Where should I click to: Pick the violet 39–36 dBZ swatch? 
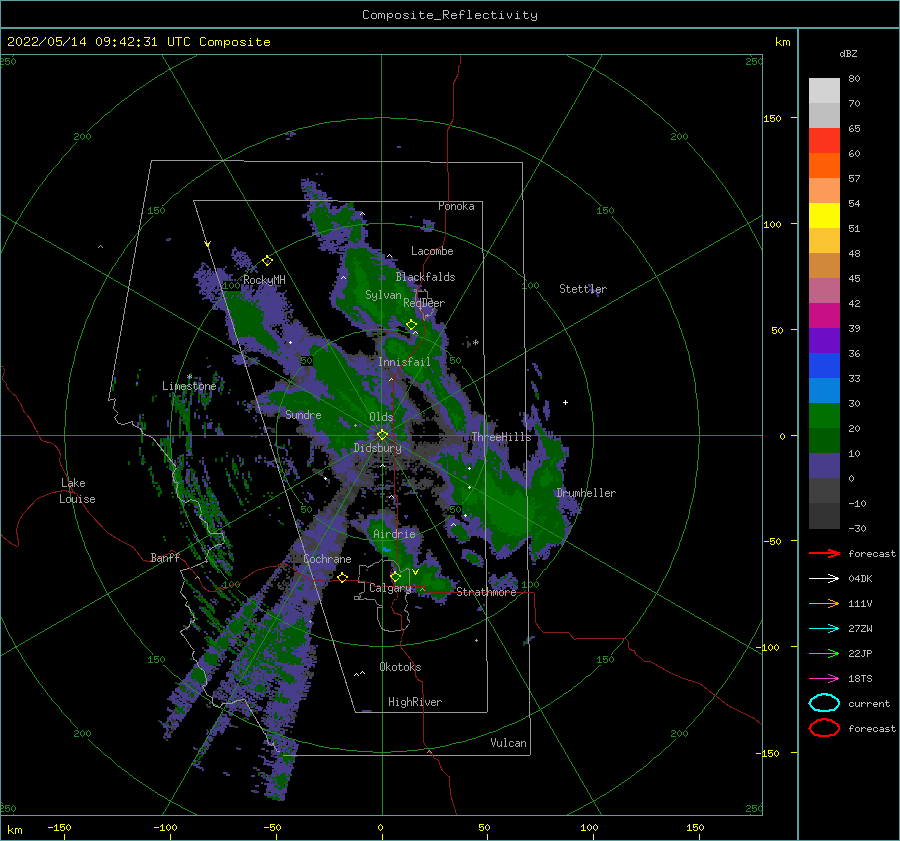824,341
